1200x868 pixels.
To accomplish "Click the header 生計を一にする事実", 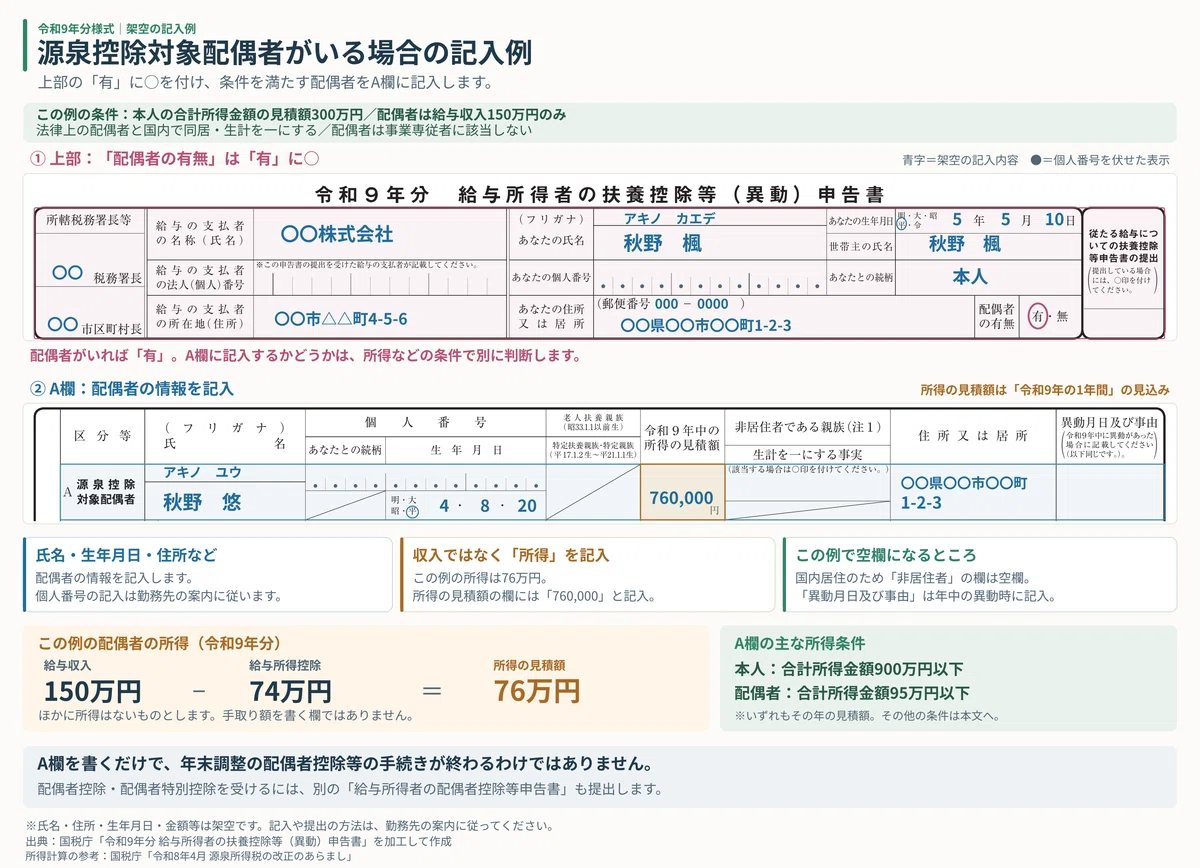I will pos(807,453).
